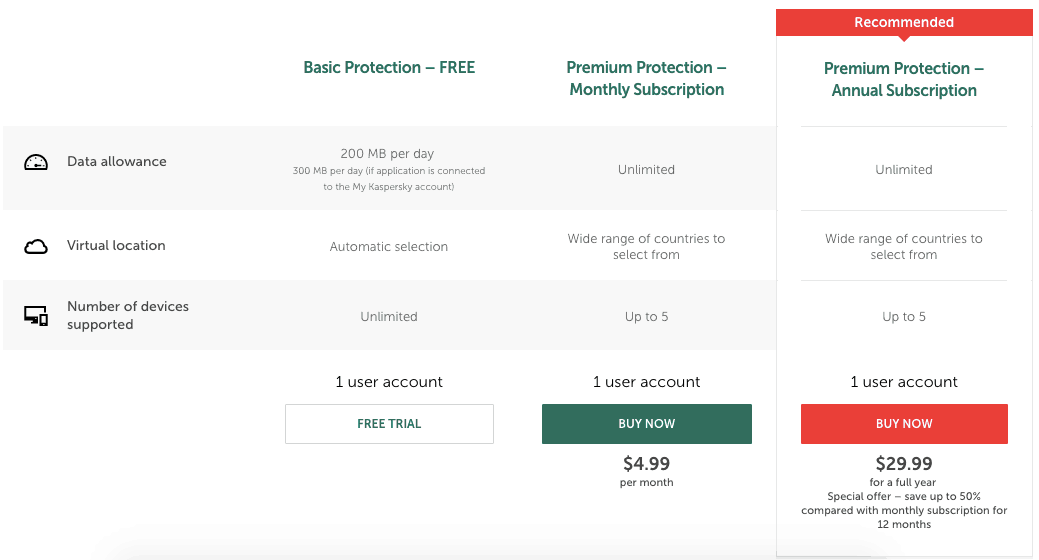Click Up to 5 in the annual column
The height and width of the screenshot is (560, 1039).
coord(904,317)
